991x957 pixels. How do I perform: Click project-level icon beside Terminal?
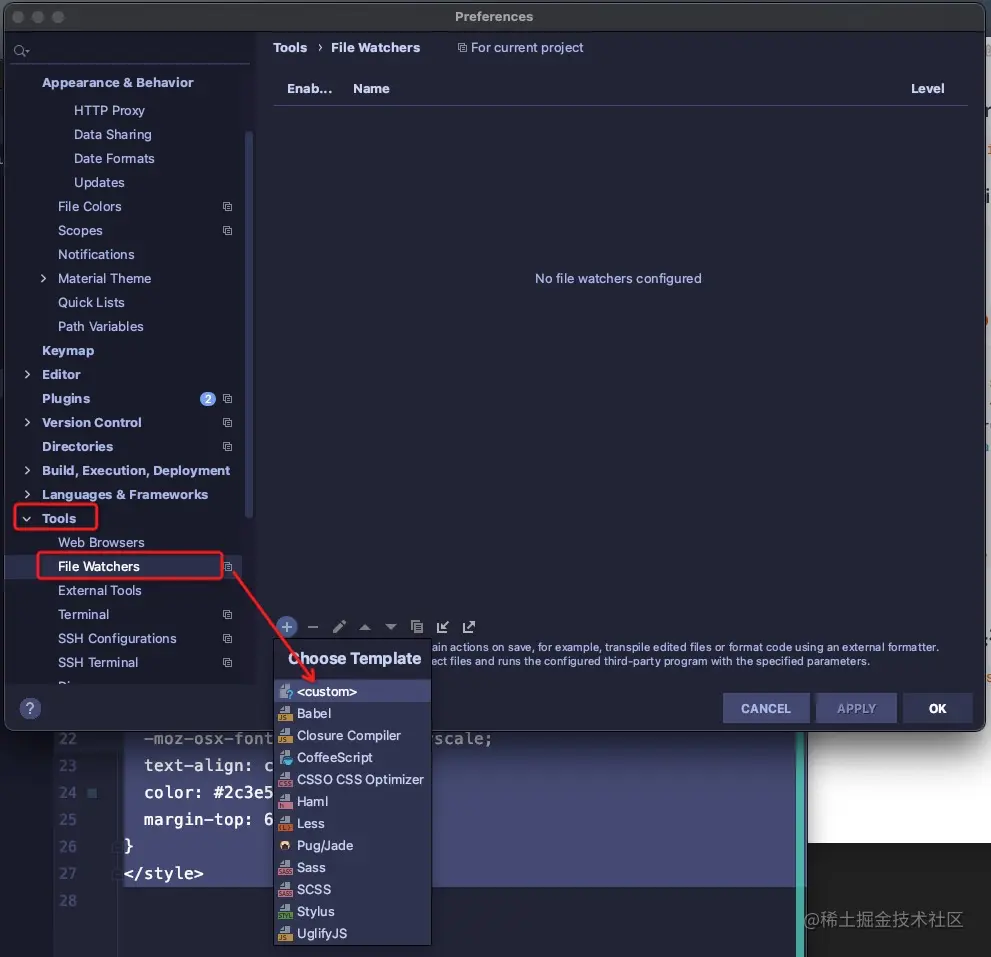pyautogui.click(x=228, y=614)
